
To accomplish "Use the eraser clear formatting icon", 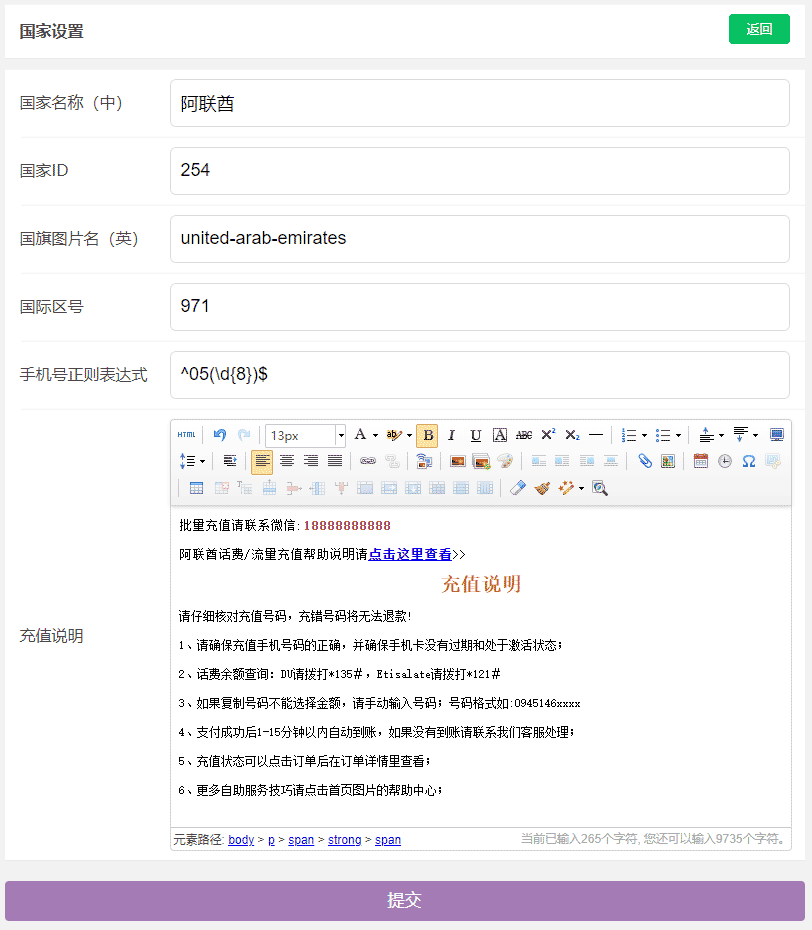I will click(x=517, y=488).
